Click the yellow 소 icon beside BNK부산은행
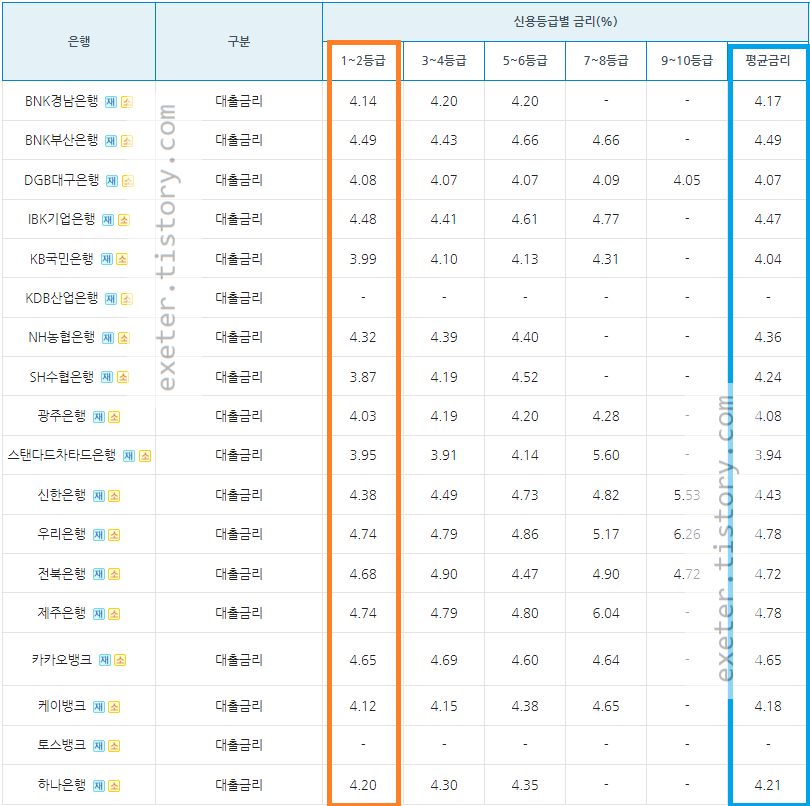 click(127, 141)
